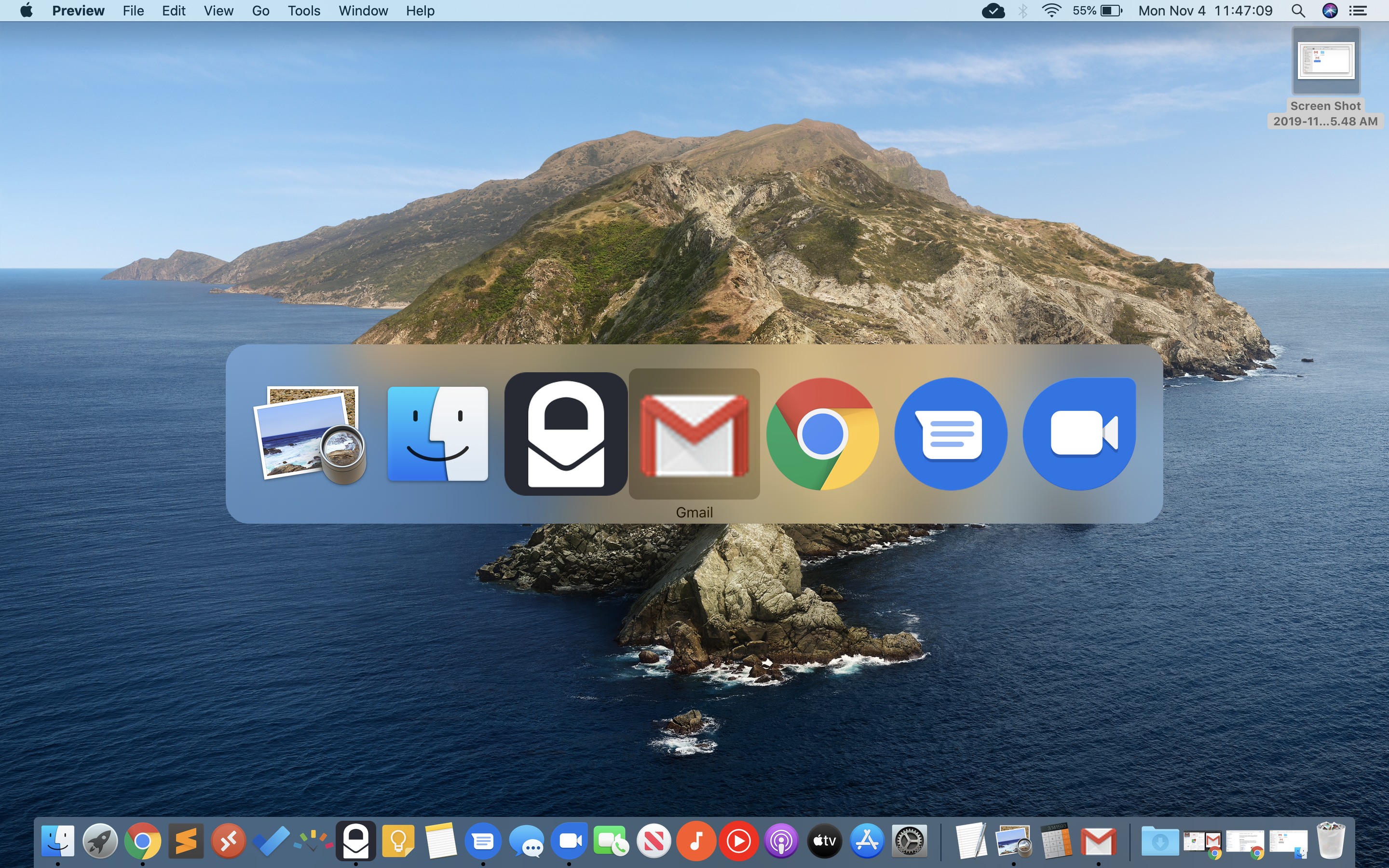The image size is (1389, 868).
Task: Open Podcasts in the Dock
Action: point(782,841)
